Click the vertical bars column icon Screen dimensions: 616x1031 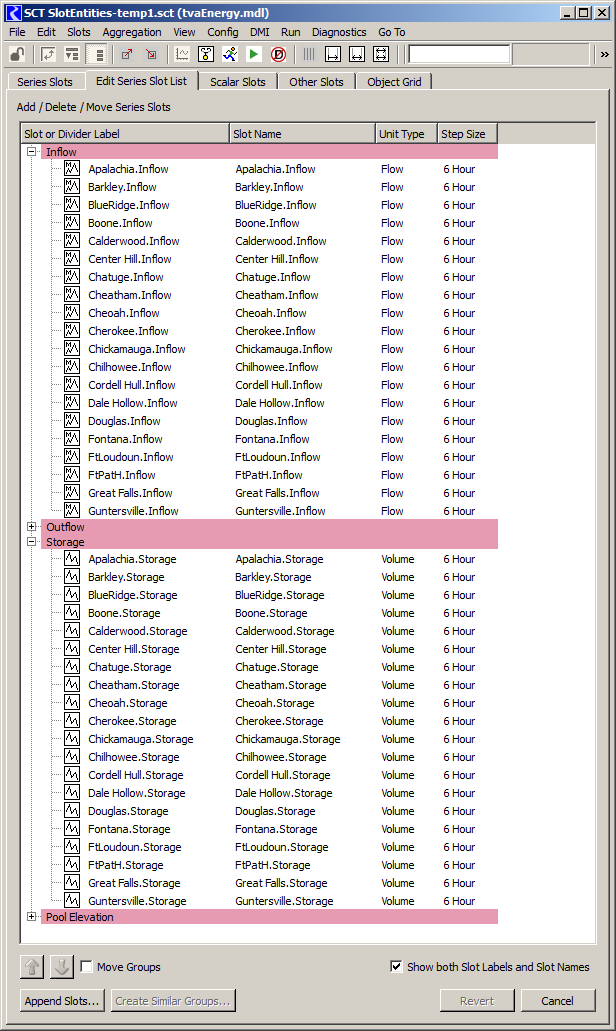pos(309,55)
